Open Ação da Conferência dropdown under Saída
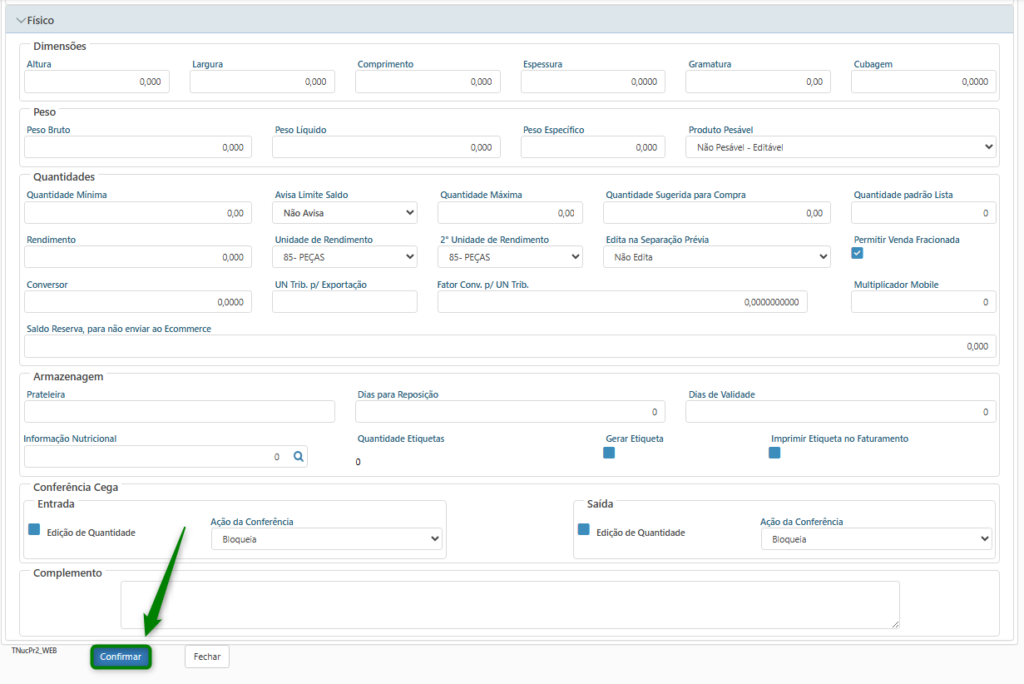This screenshot has height=684, width=1024. coord(876,539)
